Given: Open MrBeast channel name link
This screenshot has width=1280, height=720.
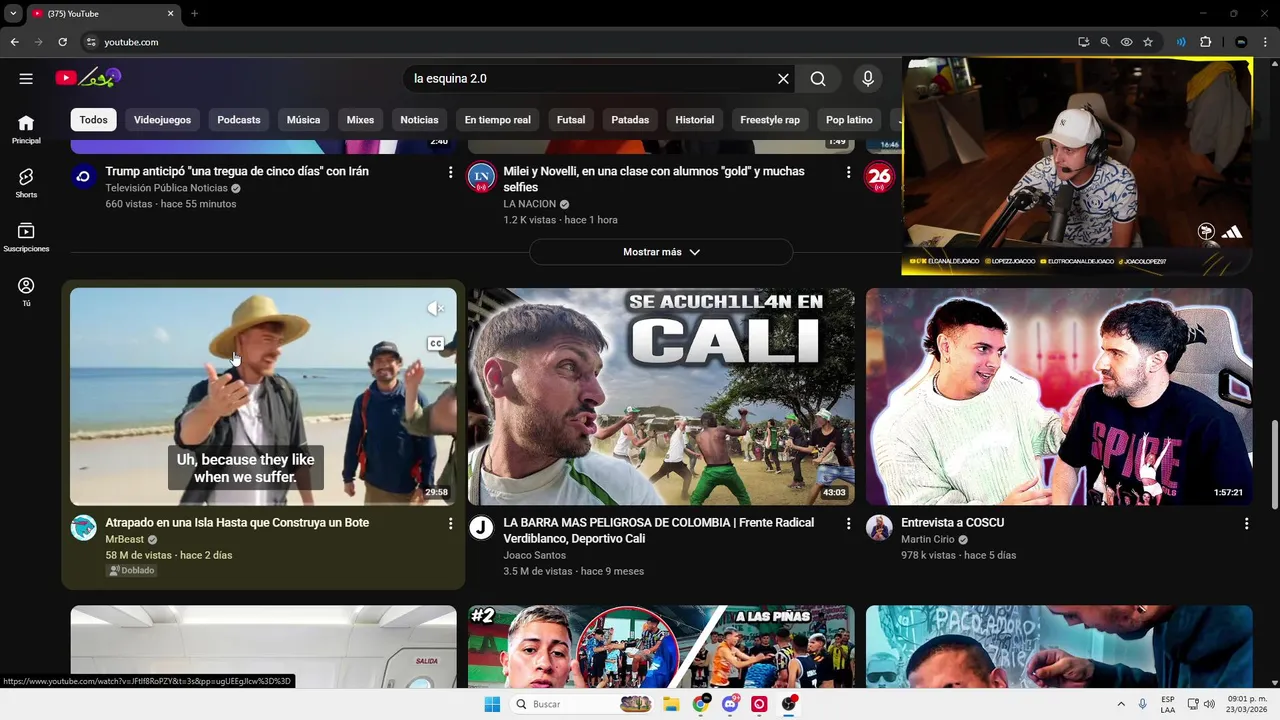Looking at the screenshot, I should click(125, 539).
